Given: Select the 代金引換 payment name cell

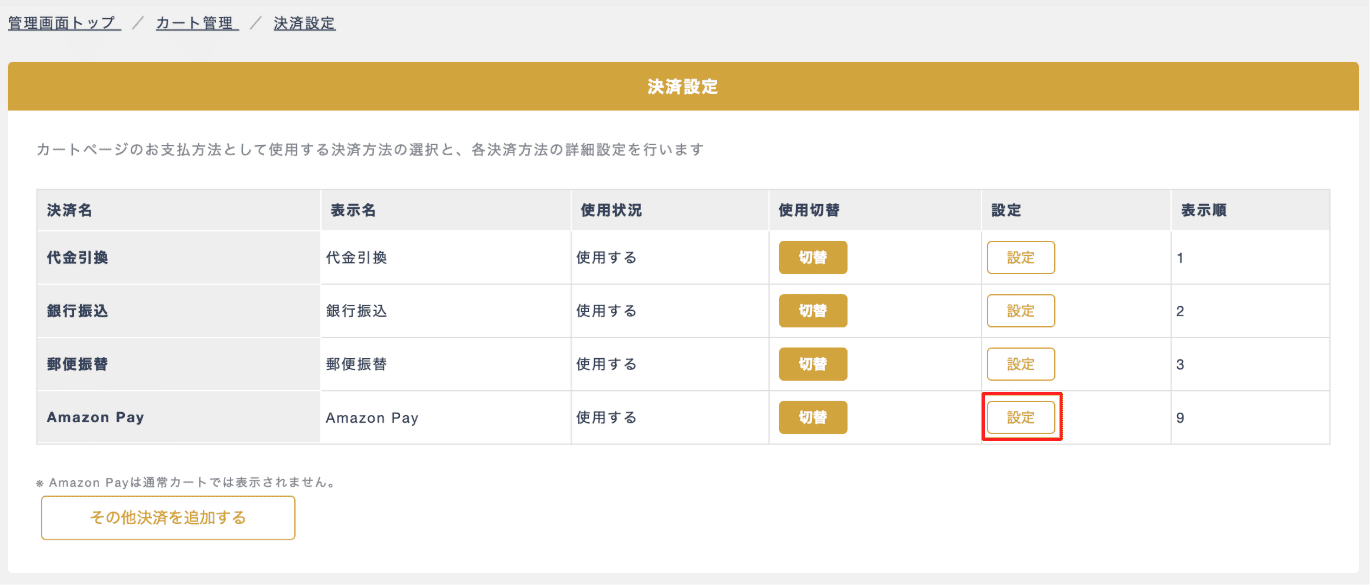Looking at the screenshot, I should 77,257.
